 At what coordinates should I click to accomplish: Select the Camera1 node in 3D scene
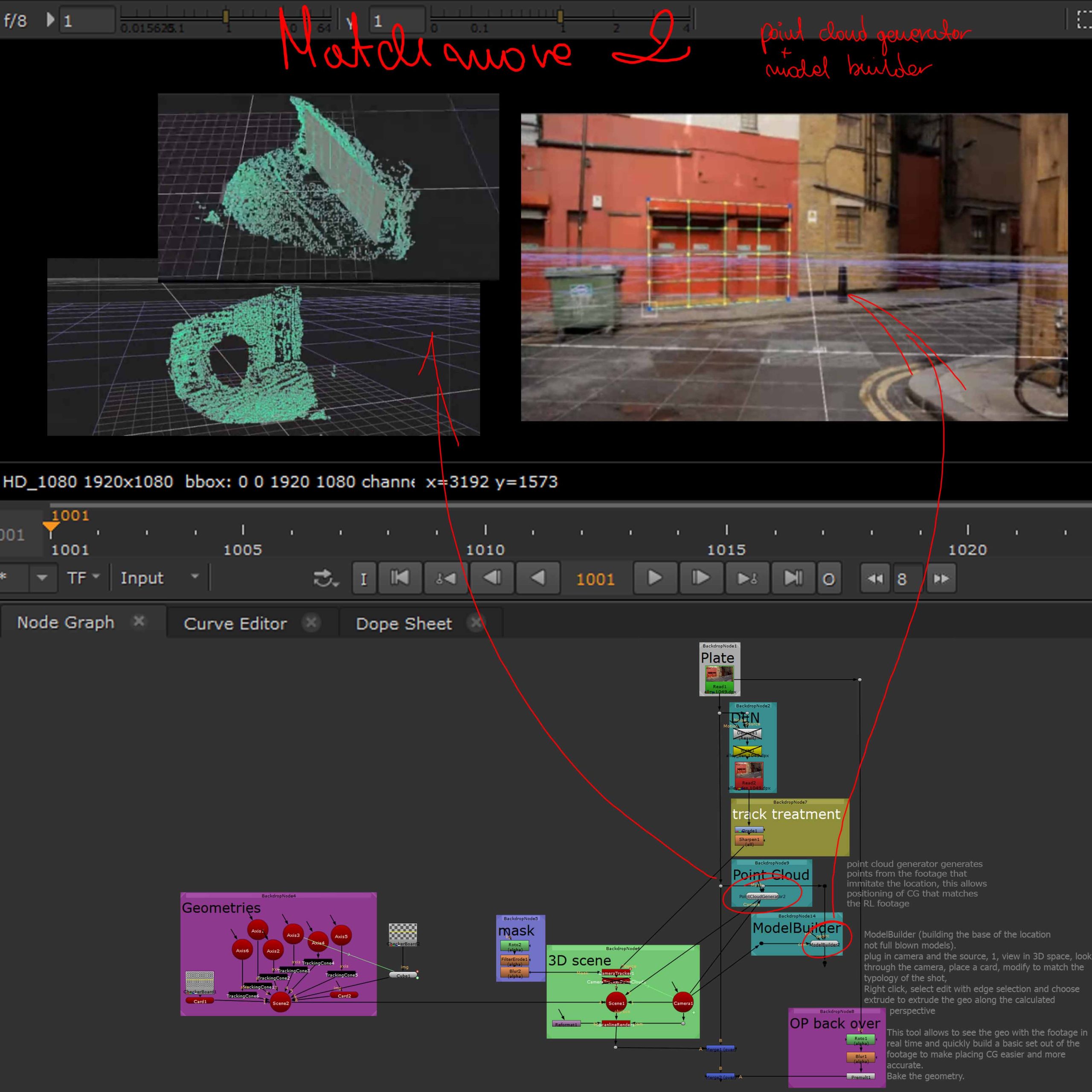[x=683, y=1003]
